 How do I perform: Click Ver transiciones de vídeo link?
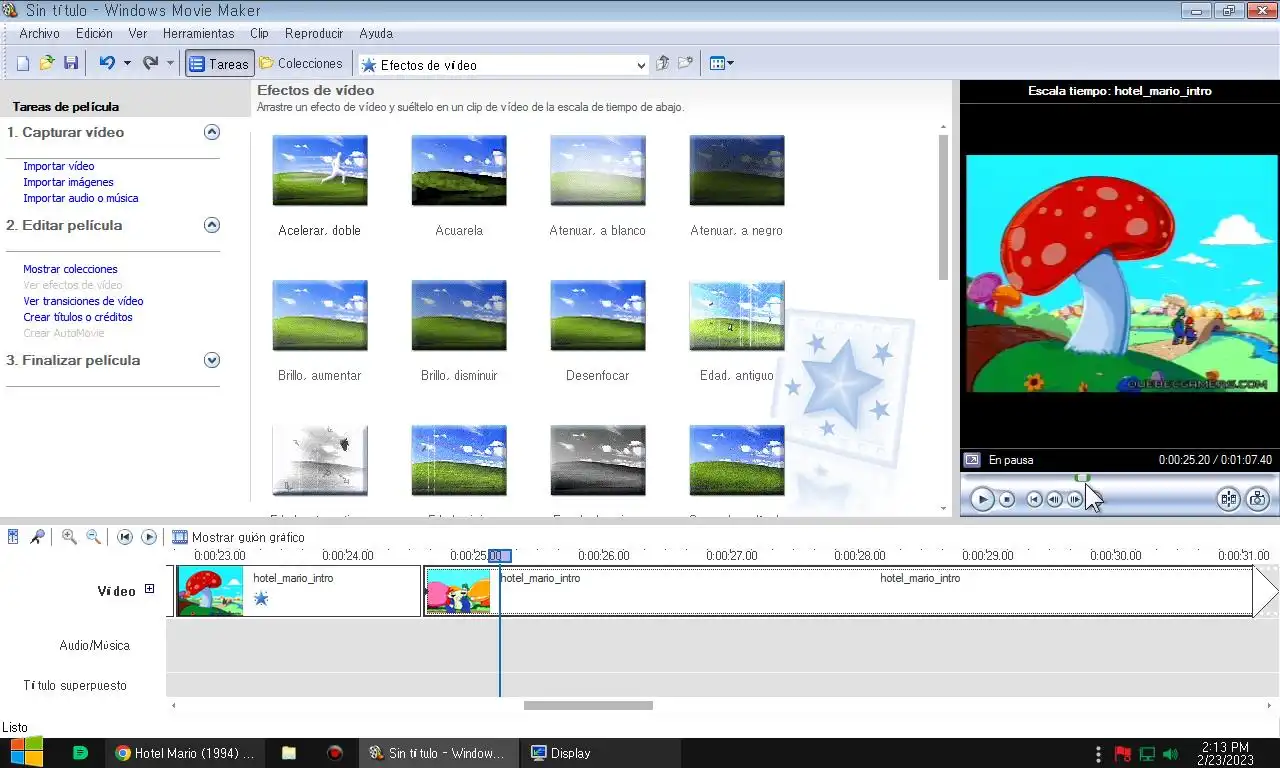[83, 301]
